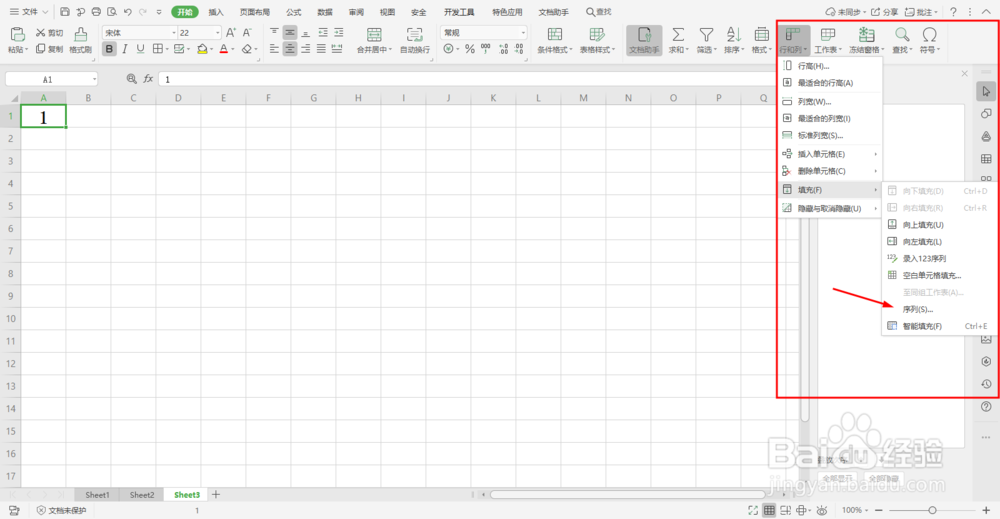
Task: Click the Print icon in quick toolbar
Action: point(96,11)
